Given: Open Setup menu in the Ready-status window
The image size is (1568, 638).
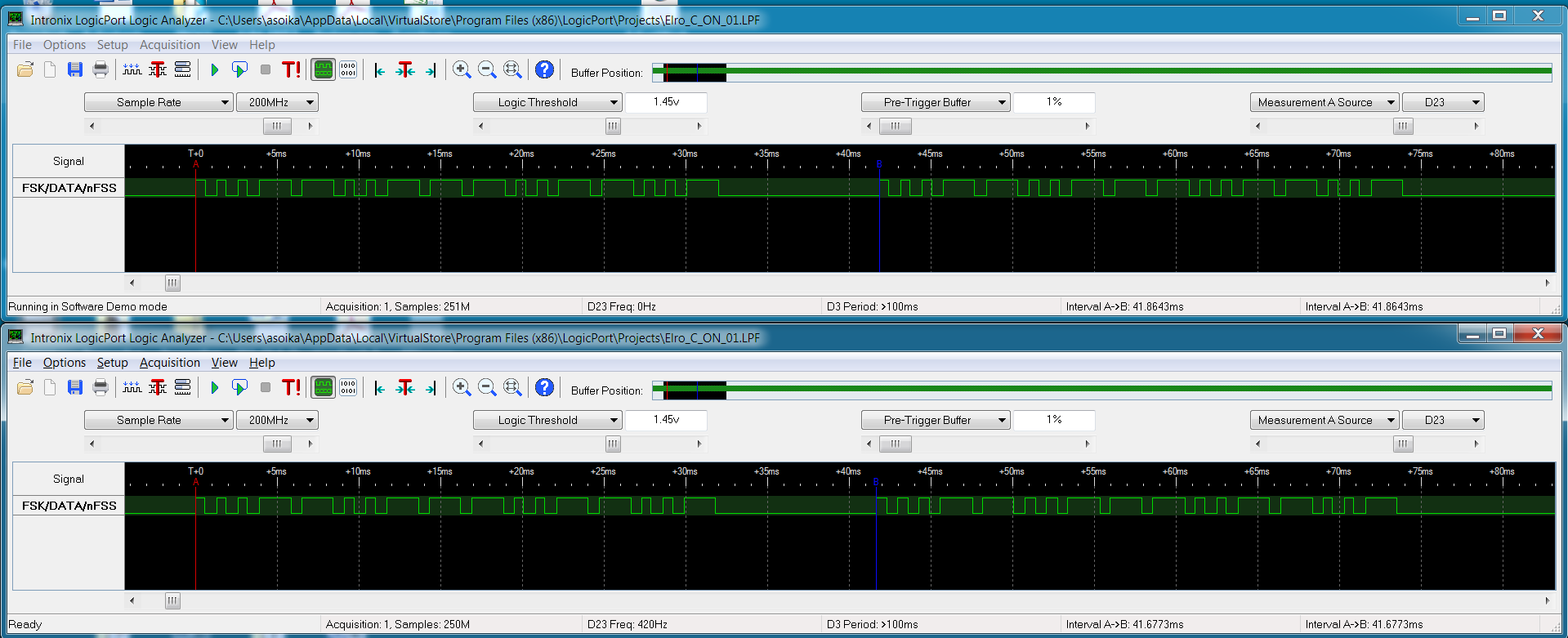Looking at the screenshot, I should click(112, 363).
